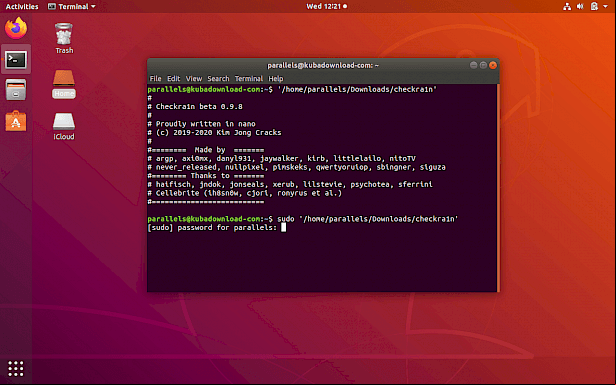Screen dimensions: 616x385
Task: Close the terminal window
Action: pos(493,65)
